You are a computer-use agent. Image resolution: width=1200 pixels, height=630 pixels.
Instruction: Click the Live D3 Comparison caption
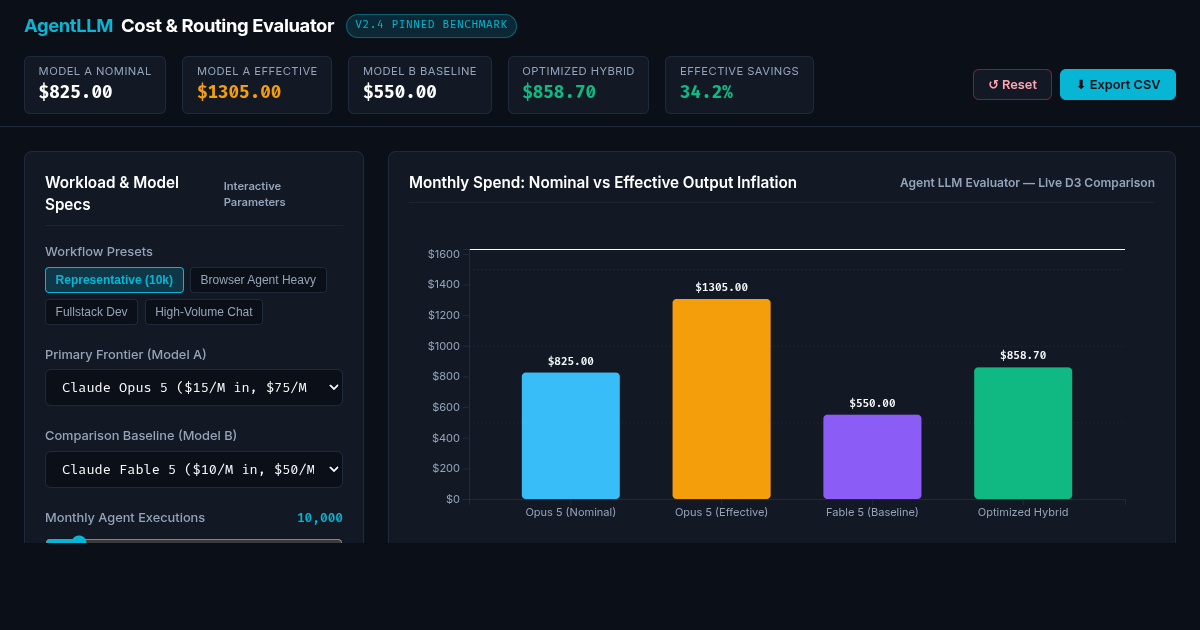pyautogui.click(x=1027, y=183)
